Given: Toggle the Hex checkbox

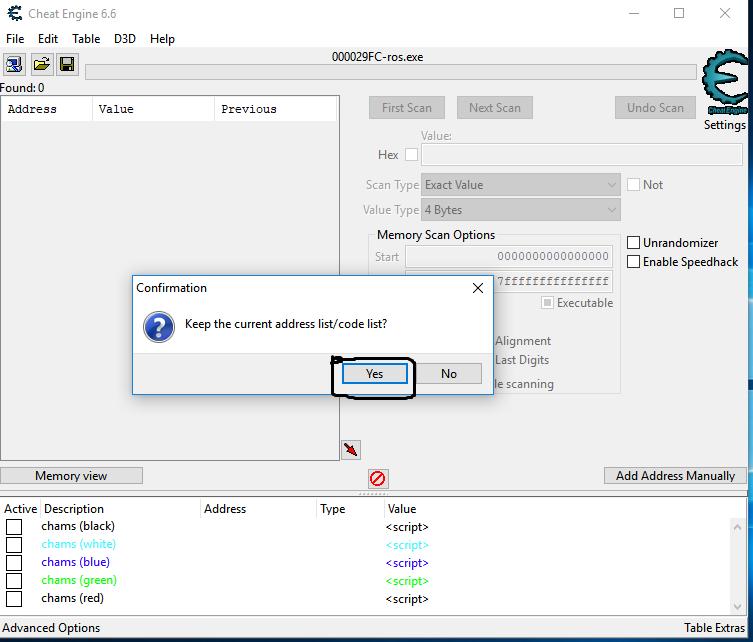Looking at the screenshot, I should (x=412, y=155).
